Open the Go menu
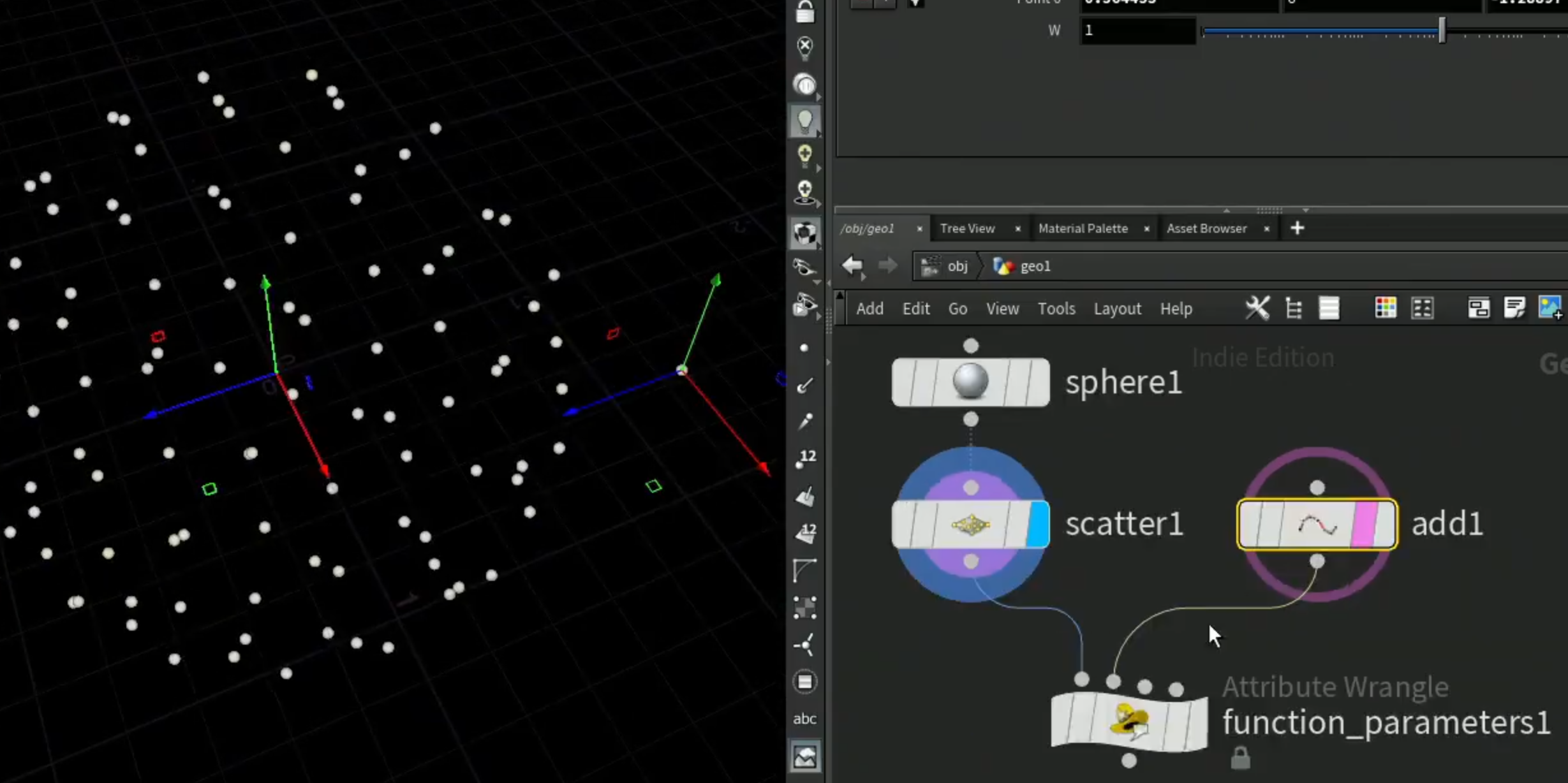The image size is (1568, 783). tap(958, 309)
